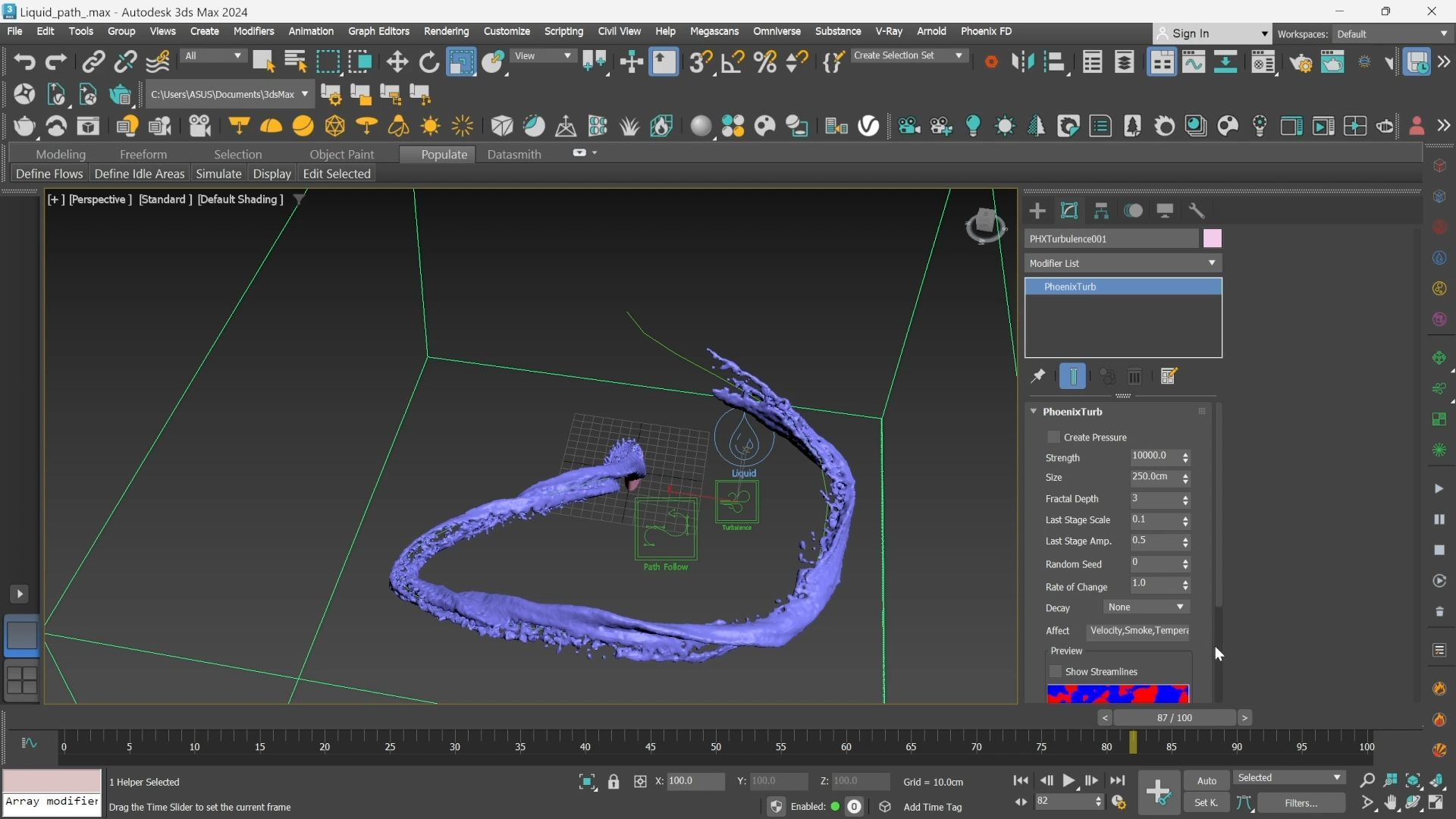The height and width of the screenshot is (819, 1456).
Task: Expand the Decay dropdown set to None
Action: coord(1147,607)
